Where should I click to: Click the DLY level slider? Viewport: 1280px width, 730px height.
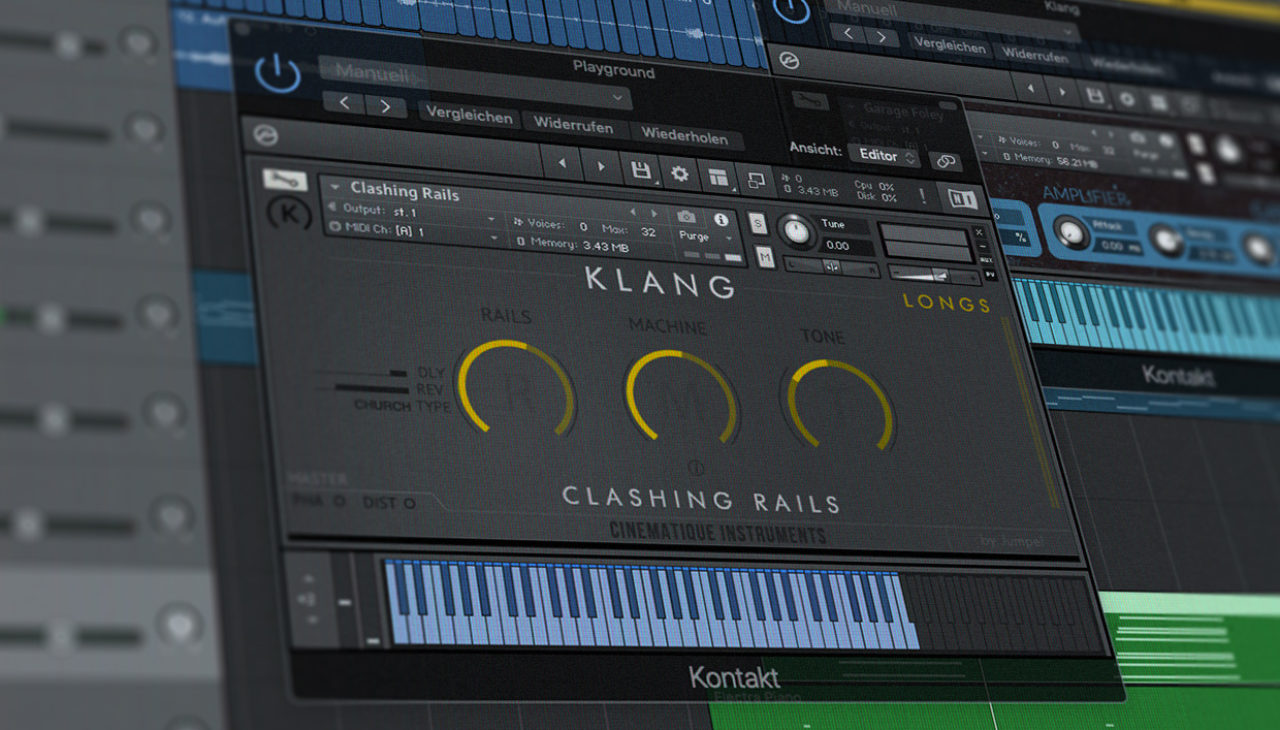[362, 375]
